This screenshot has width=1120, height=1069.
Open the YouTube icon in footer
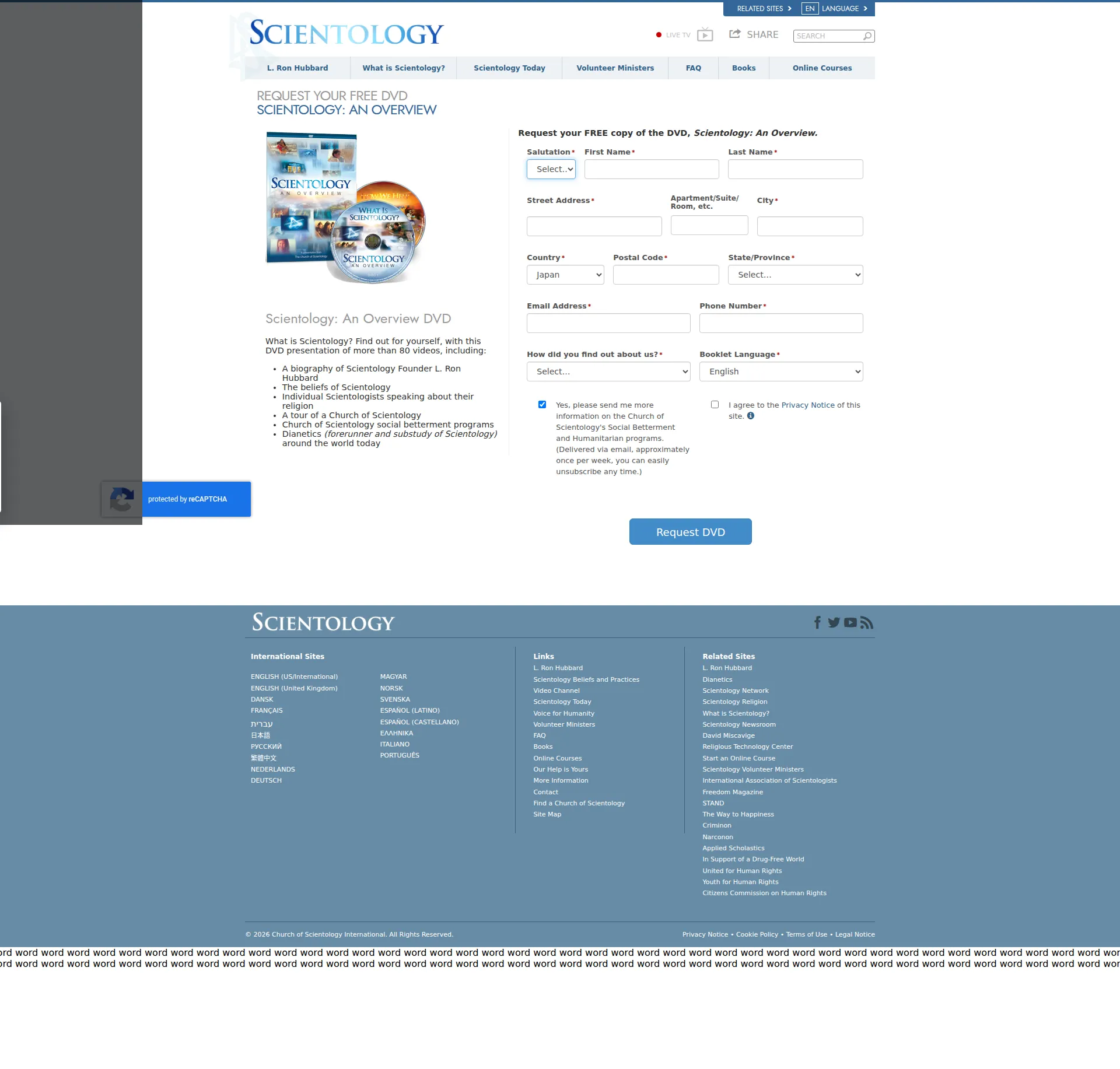tap(850, 623)
